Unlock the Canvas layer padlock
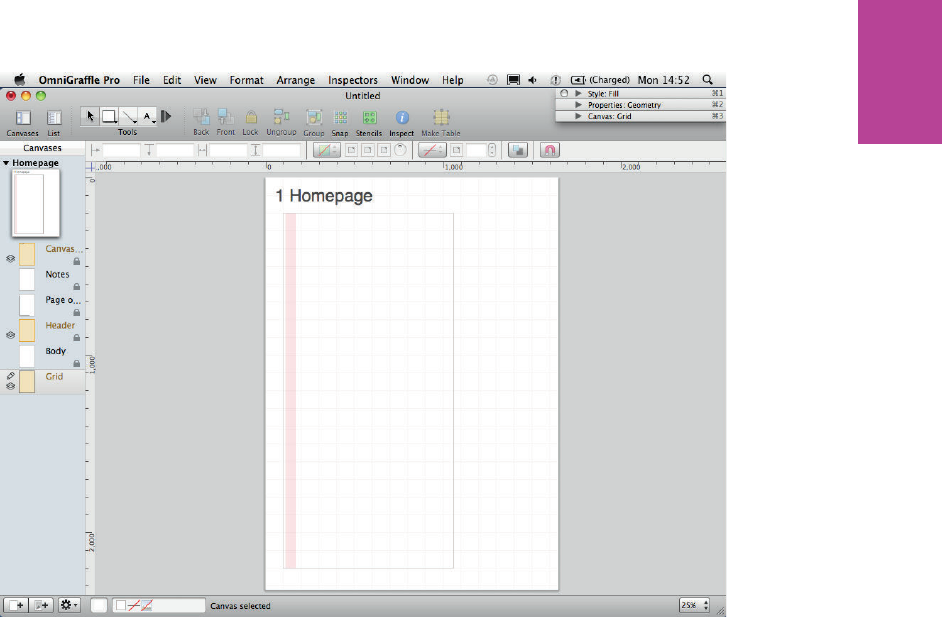 [x=77, y=261]
